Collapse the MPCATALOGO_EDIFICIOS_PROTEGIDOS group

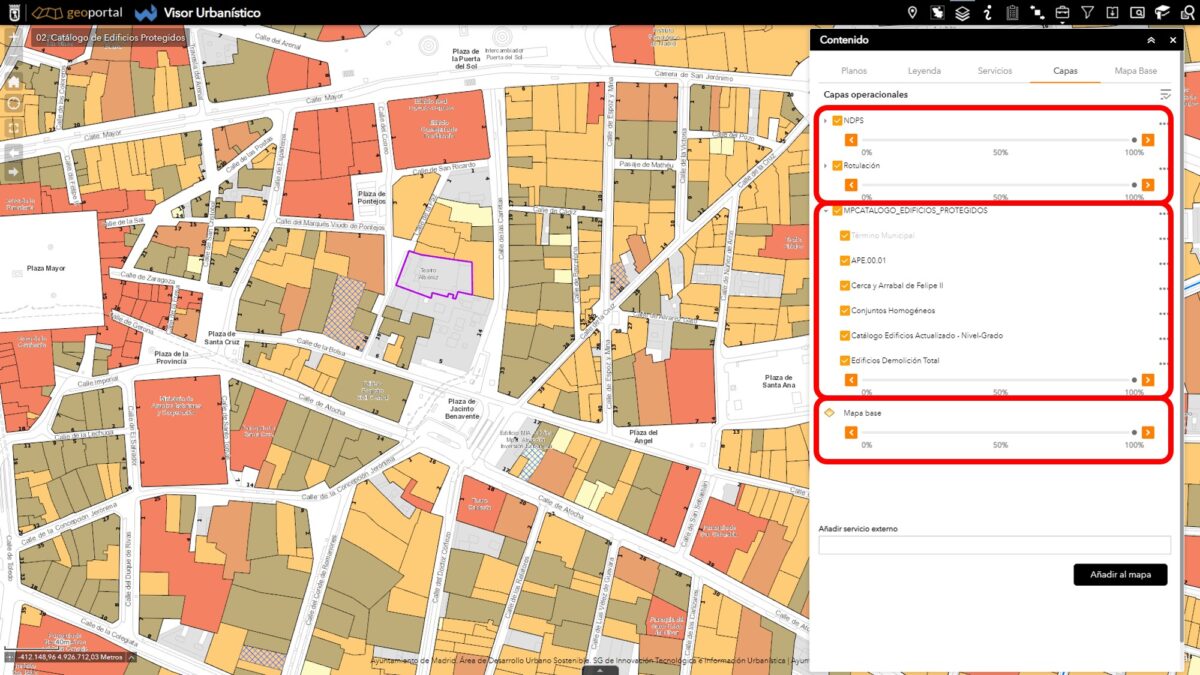(x=825, y=210)
